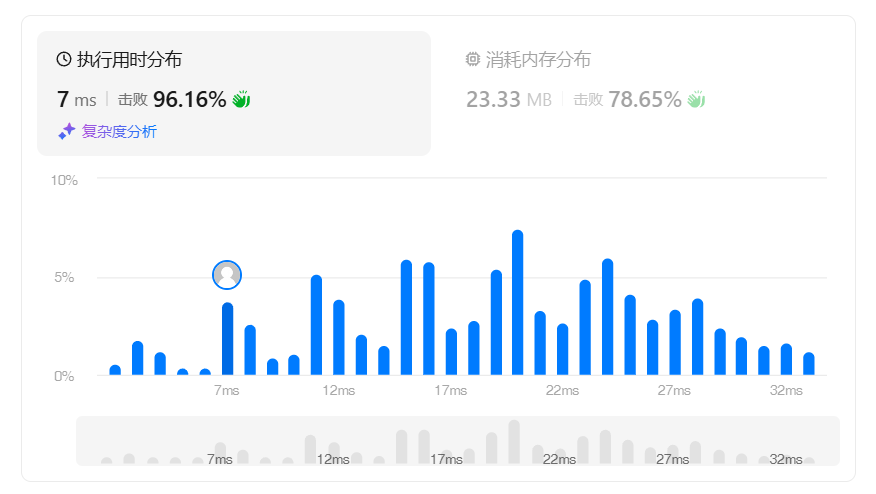Click the 0% y-axis label
Viewport: 876px width, 494px height.
coord(64,376)
